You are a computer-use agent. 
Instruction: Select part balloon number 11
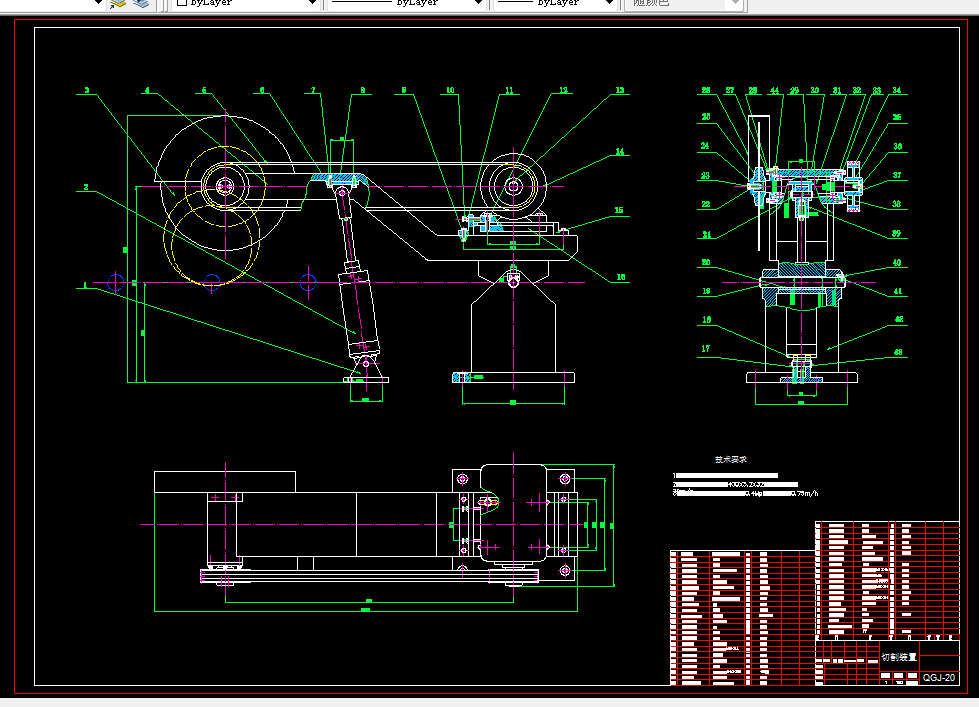coord(509,90)
